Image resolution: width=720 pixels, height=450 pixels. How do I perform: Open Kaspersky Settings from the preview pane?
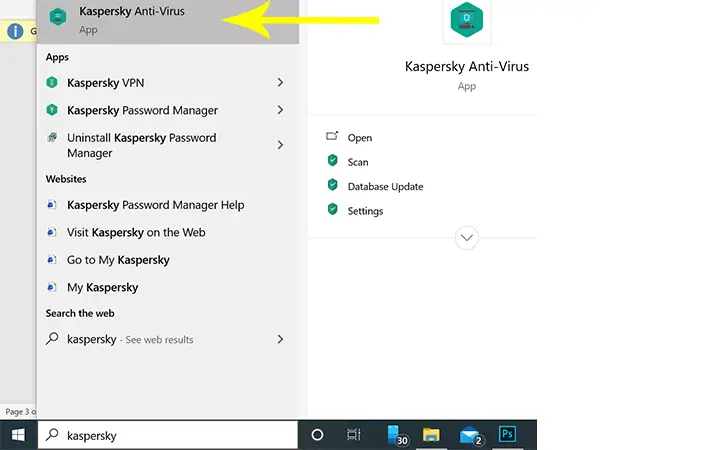pos(365,211)
